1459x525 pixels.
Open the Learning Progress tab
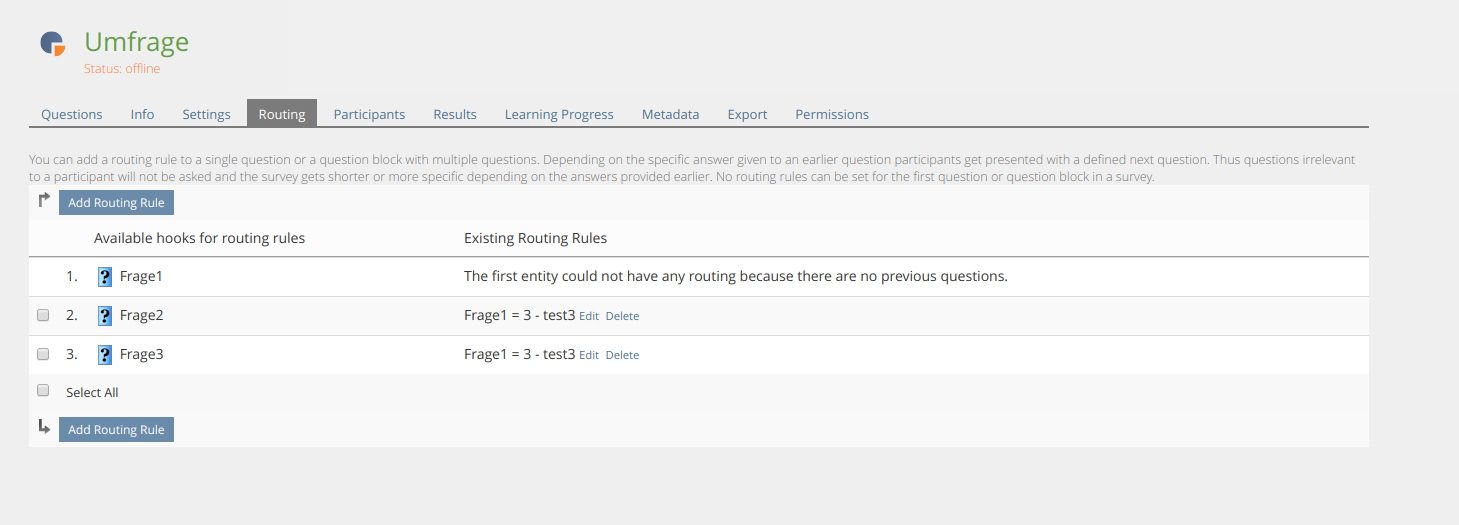(x=559, y=114)
